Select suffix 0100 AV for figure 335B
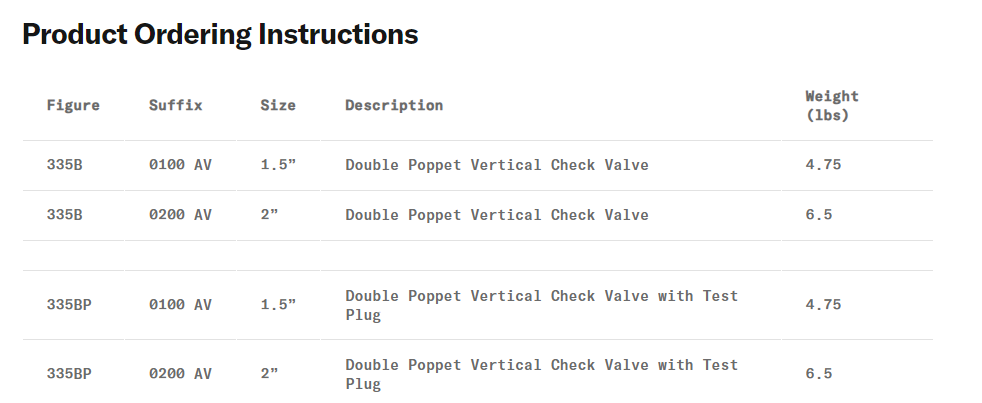 (x=180, y=165)
